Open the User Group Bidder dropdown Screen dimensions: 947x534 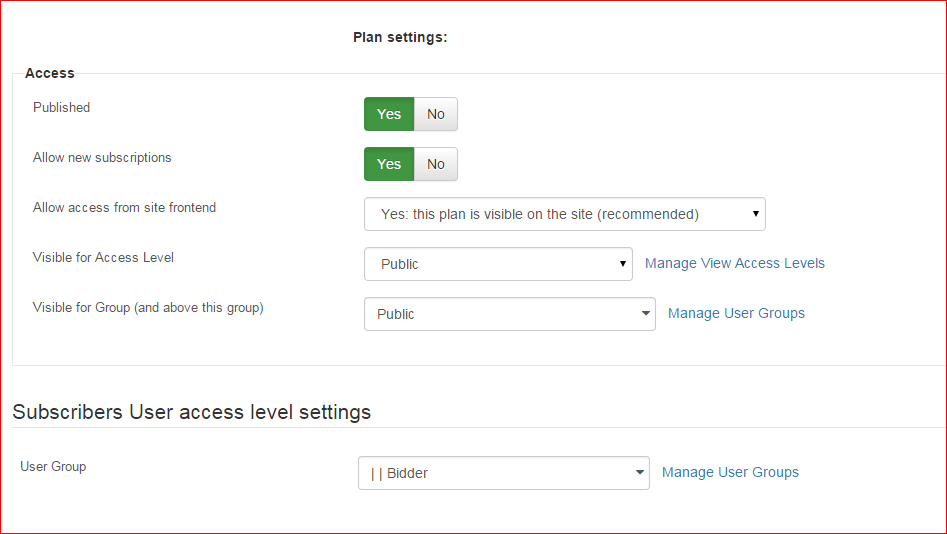(504, 473)
